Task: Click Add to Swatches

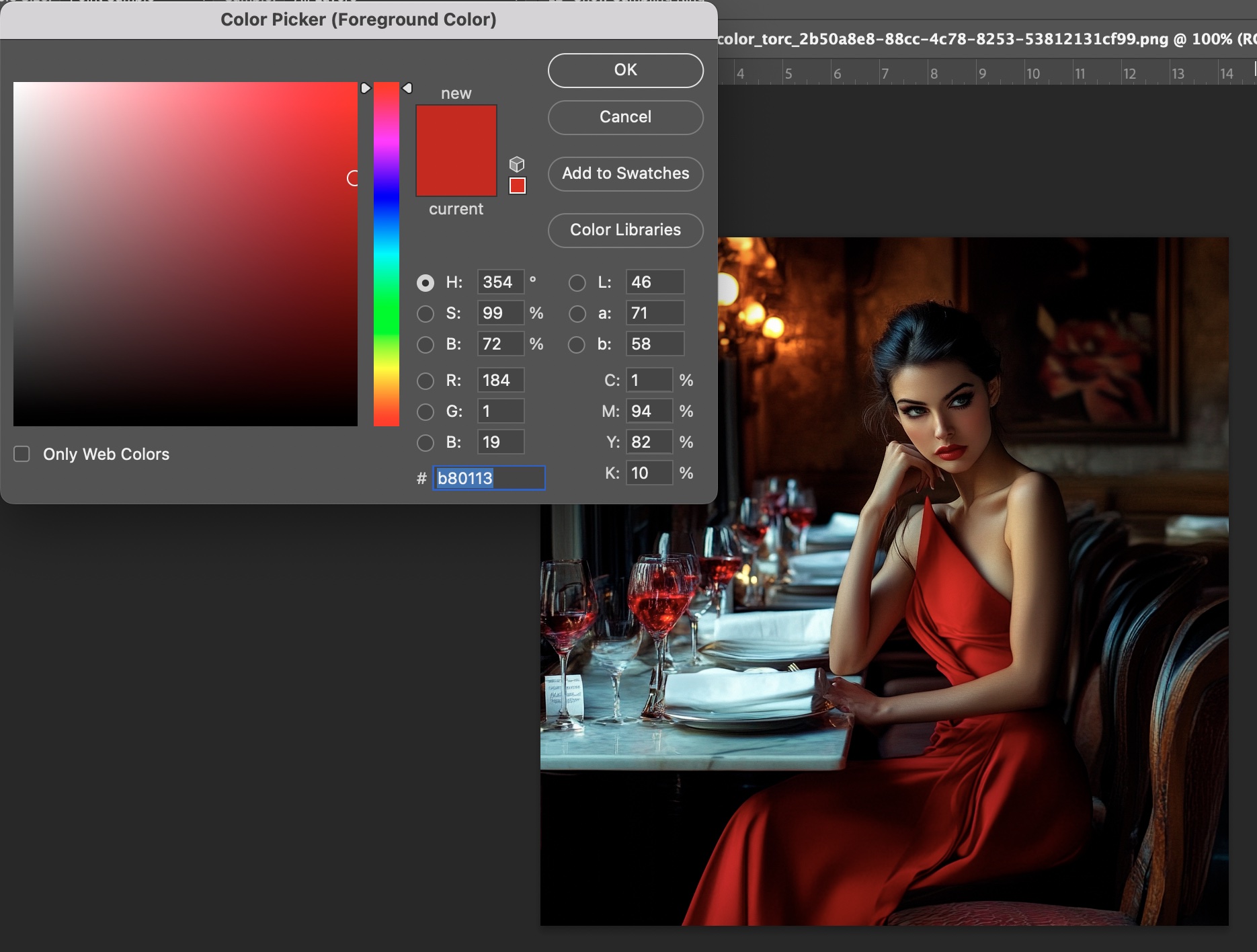Action: (625, 174)
